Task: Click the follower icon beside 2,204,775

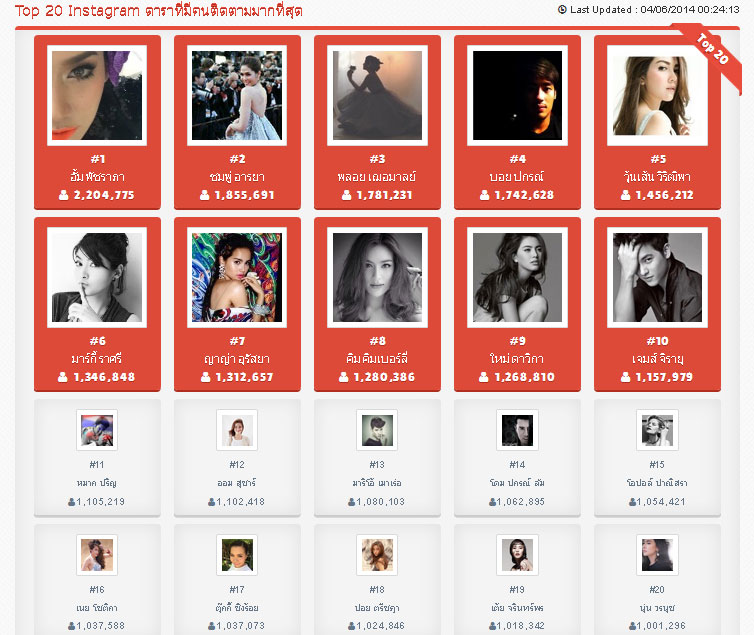Action: 63,195
